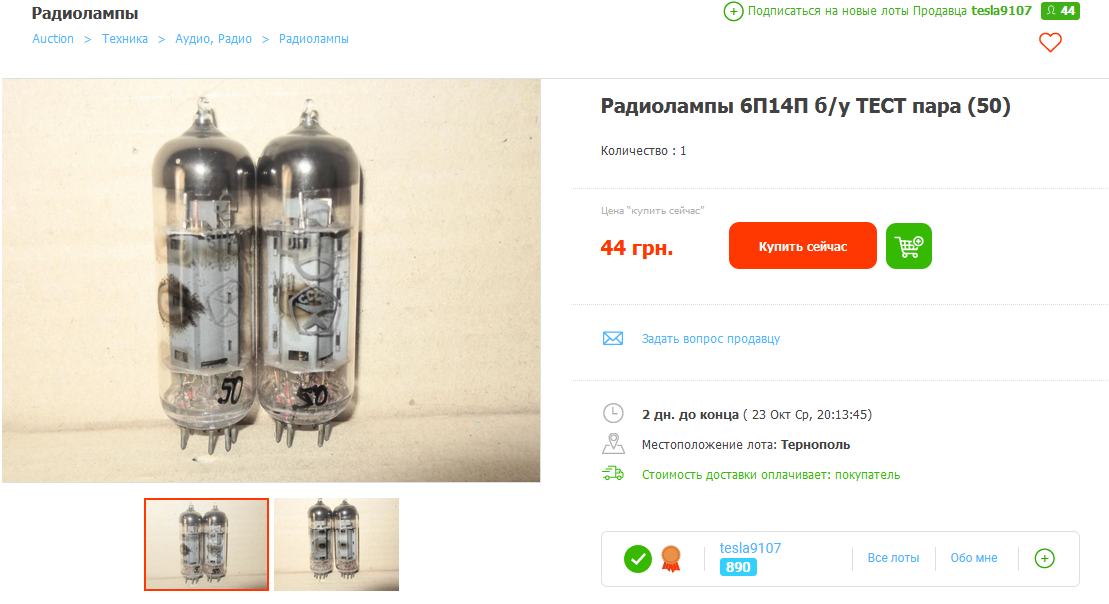This screenshot has height=604, width=1109.
Task: Open Техника breadcrumb category
Action: 124,39
